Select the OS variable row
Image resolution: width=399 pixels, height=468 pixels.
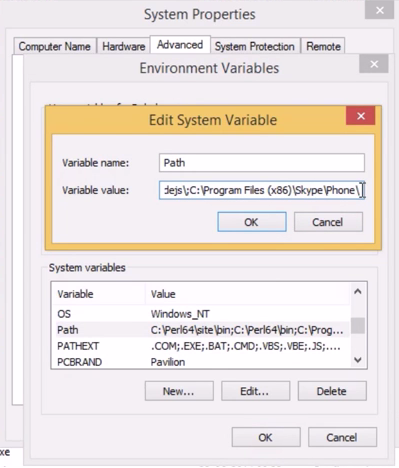pos(201,314)
